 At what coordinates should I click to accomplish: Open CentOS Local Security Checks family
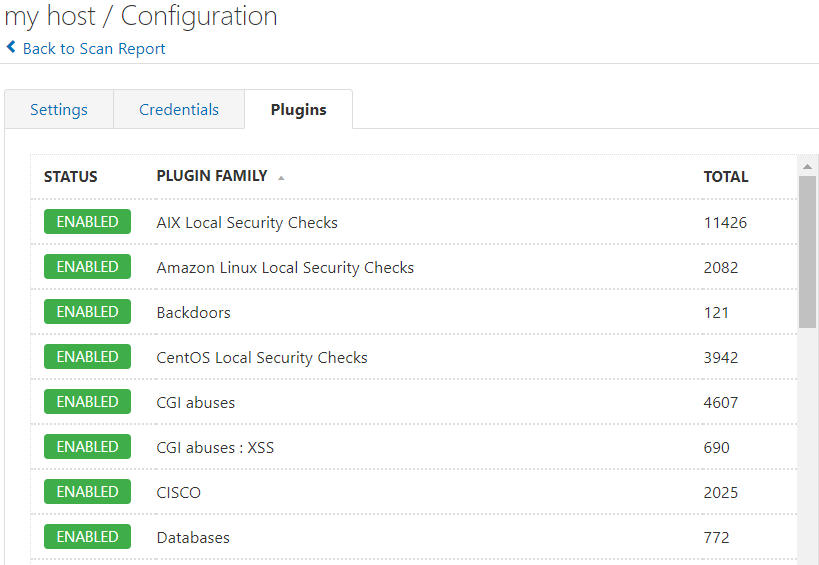click(262, 358)
